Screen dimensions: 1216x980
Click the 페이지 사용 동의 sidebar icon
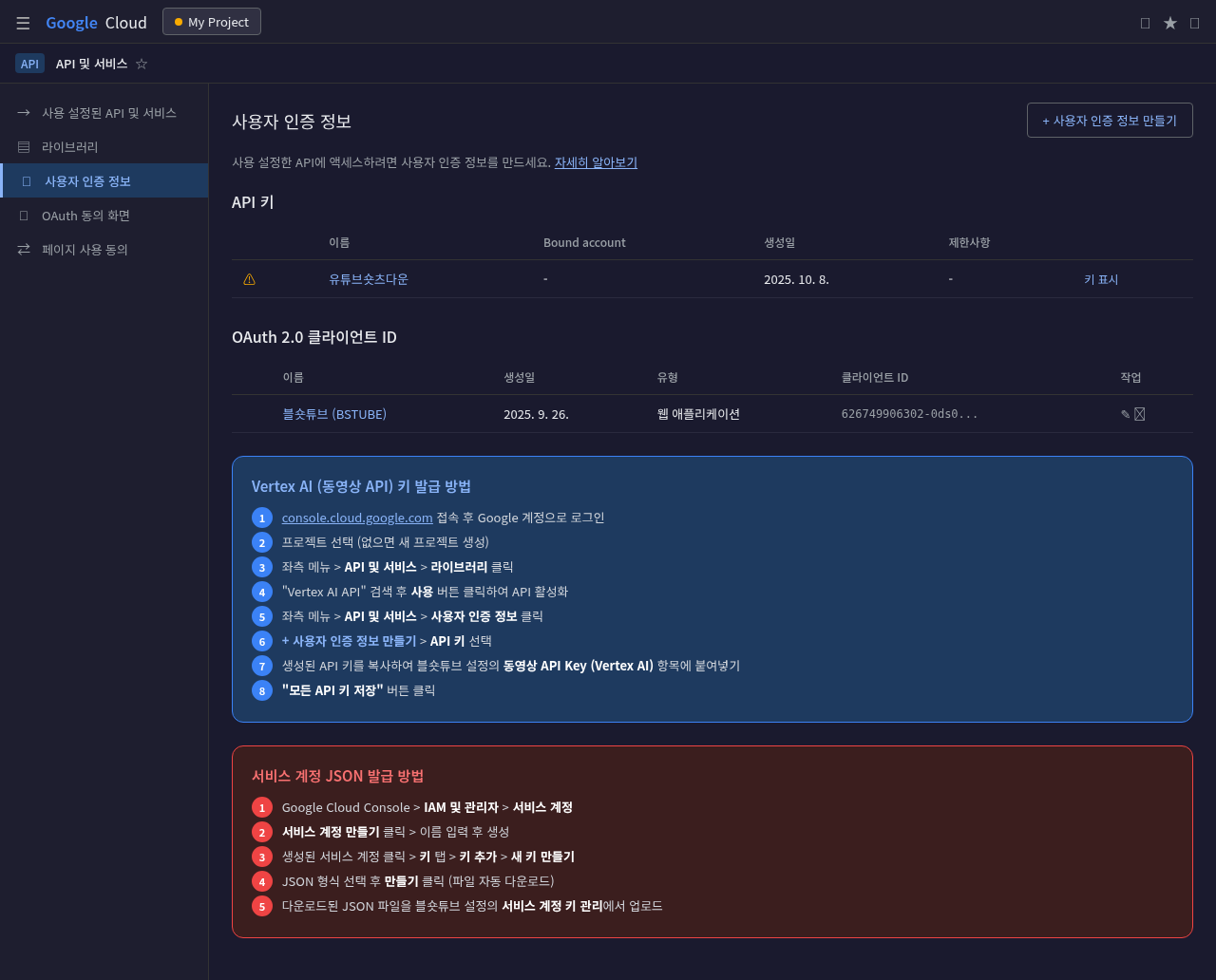(x=23, y=249)
